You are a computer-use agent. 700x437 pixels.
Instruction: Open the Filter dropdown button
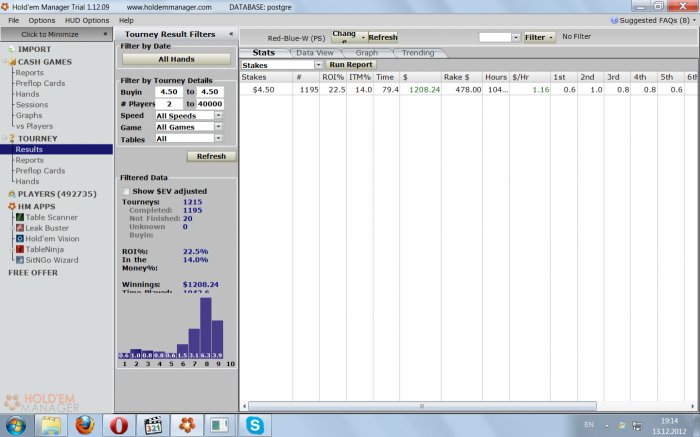(537, 37)
